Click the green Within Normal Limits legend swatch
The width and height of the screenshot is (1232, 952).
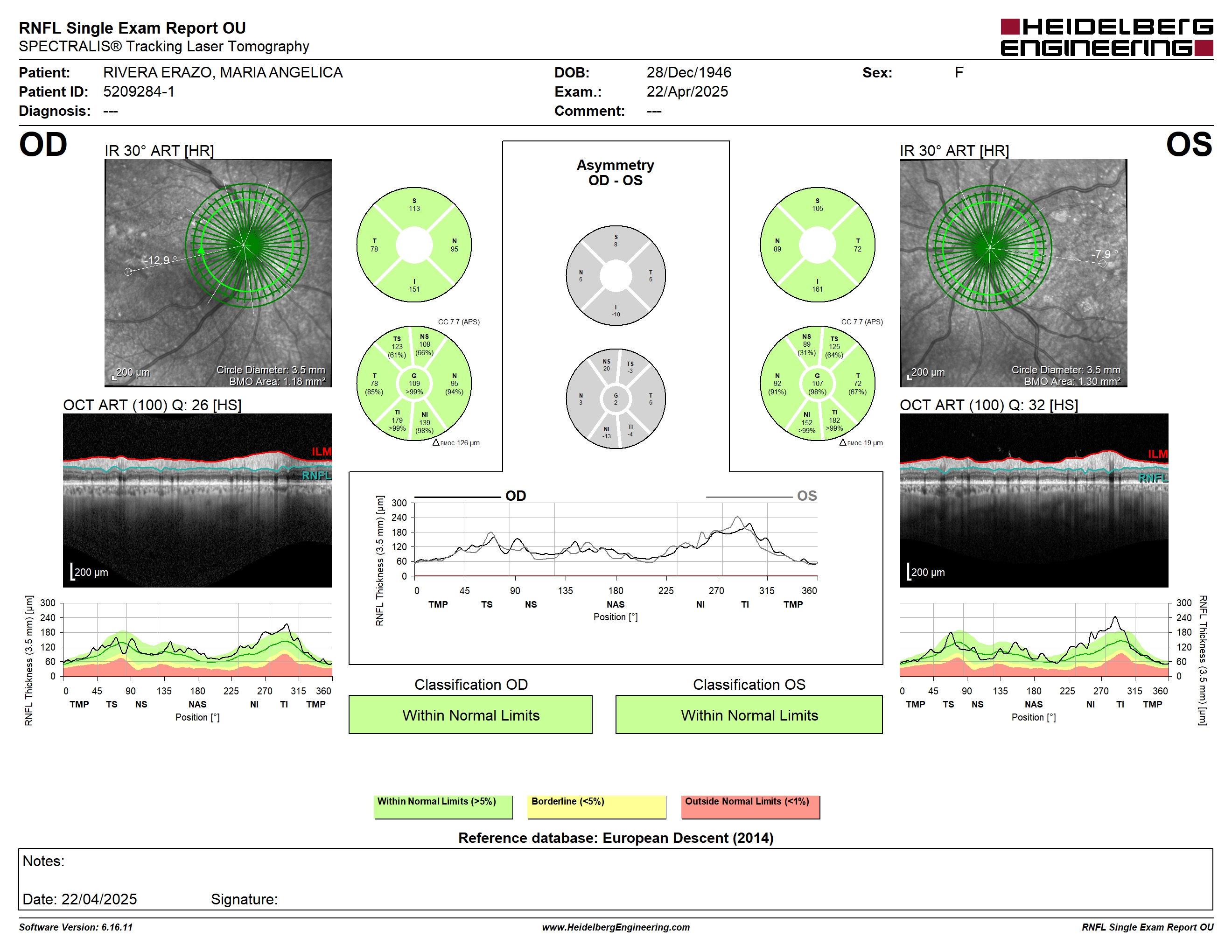tap(443, 807)
